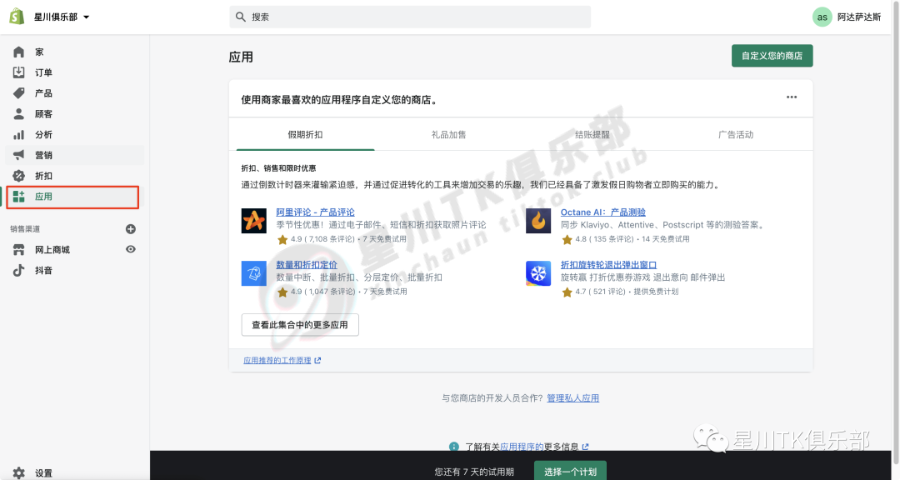Click the 营销 marketing megaphone icon
The image size is (900, 480).
(x=19, y=155)
